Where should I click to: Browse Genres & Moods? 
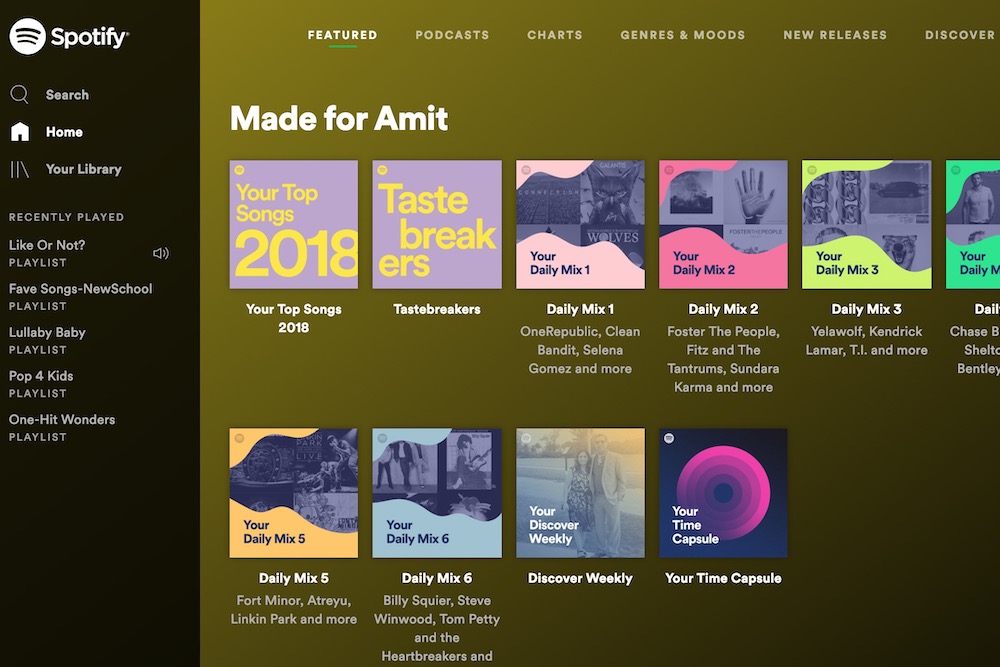pos(683,35)
